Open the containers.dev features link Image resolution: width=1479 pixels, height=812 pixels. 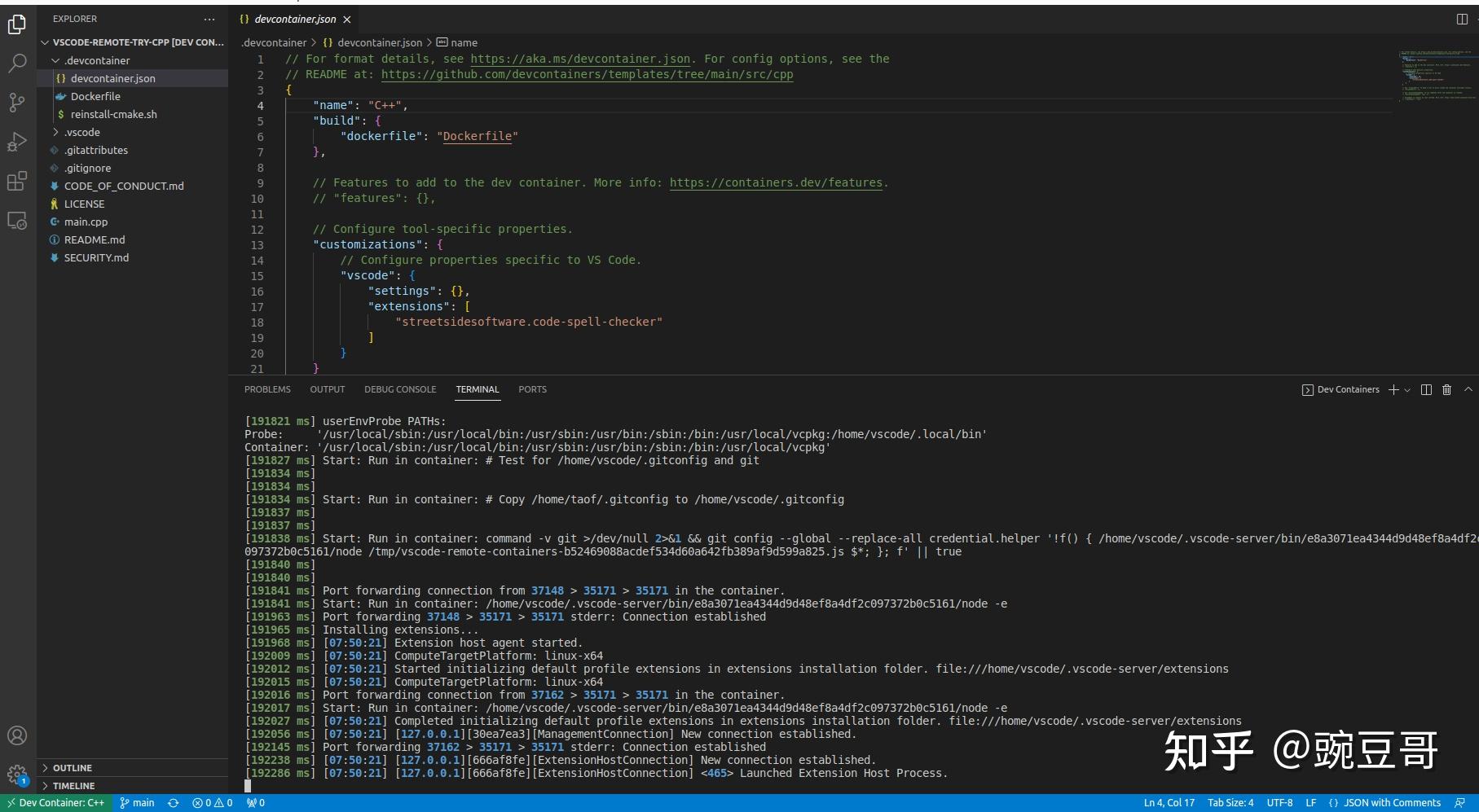[776, 182]
